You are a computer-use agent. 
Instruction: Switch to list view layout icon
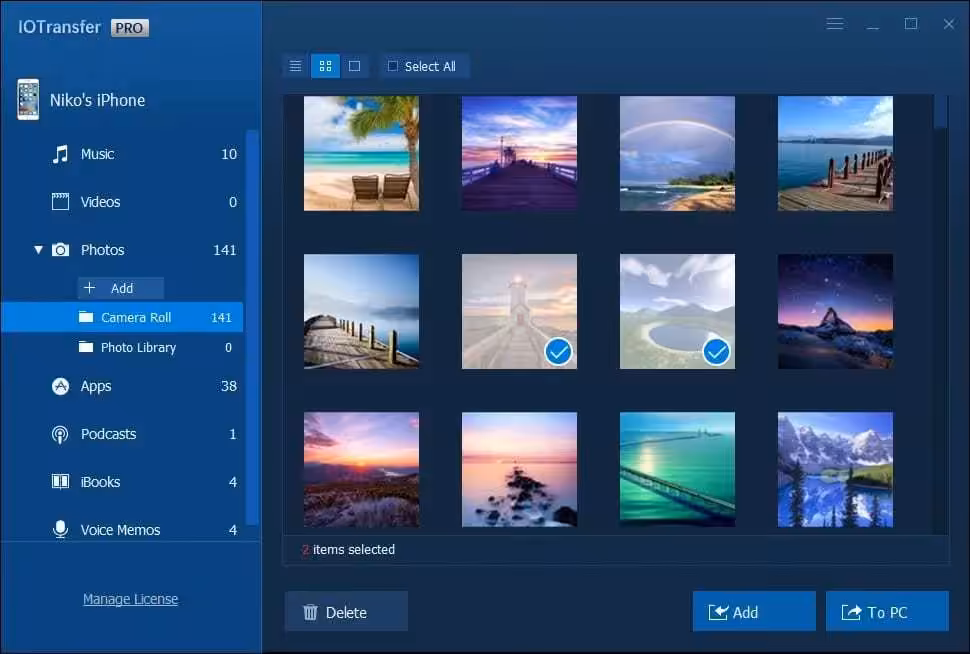coord(296,66)
